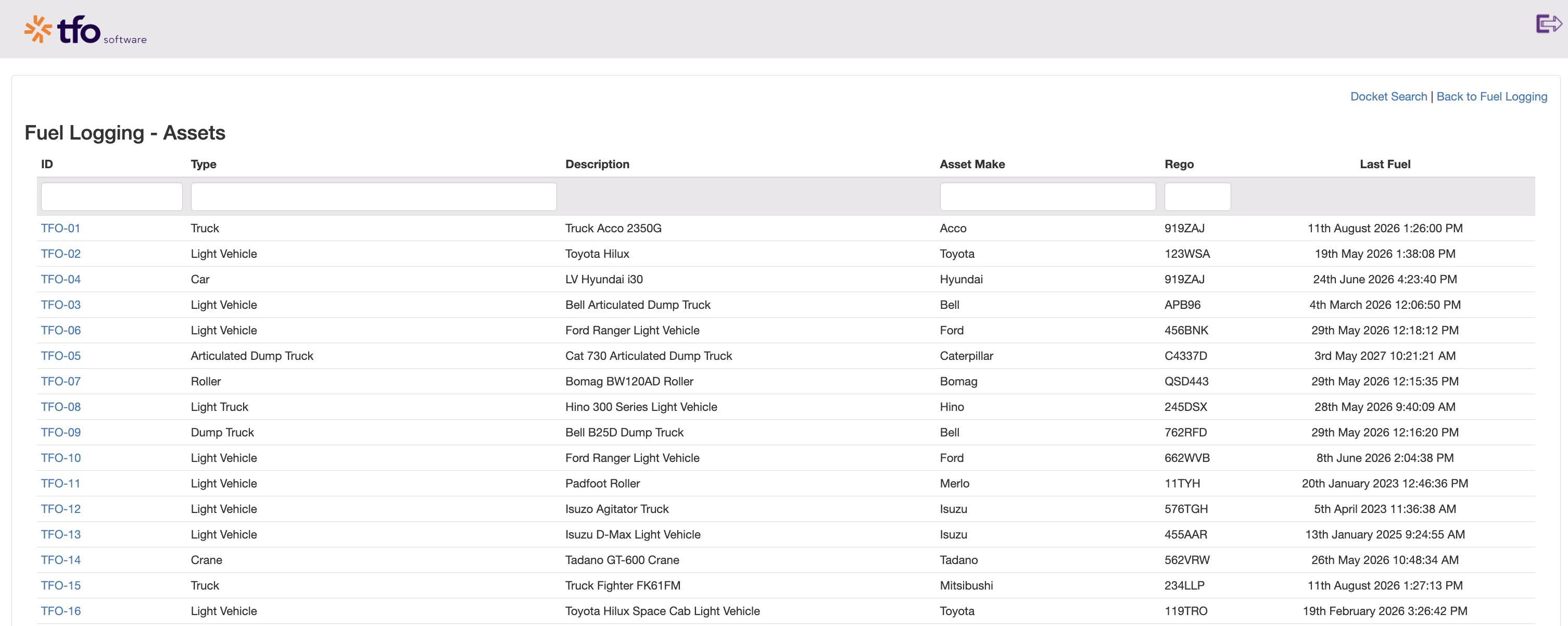Open asset TFO-07 Bomag Roller

tap(60, 381)
